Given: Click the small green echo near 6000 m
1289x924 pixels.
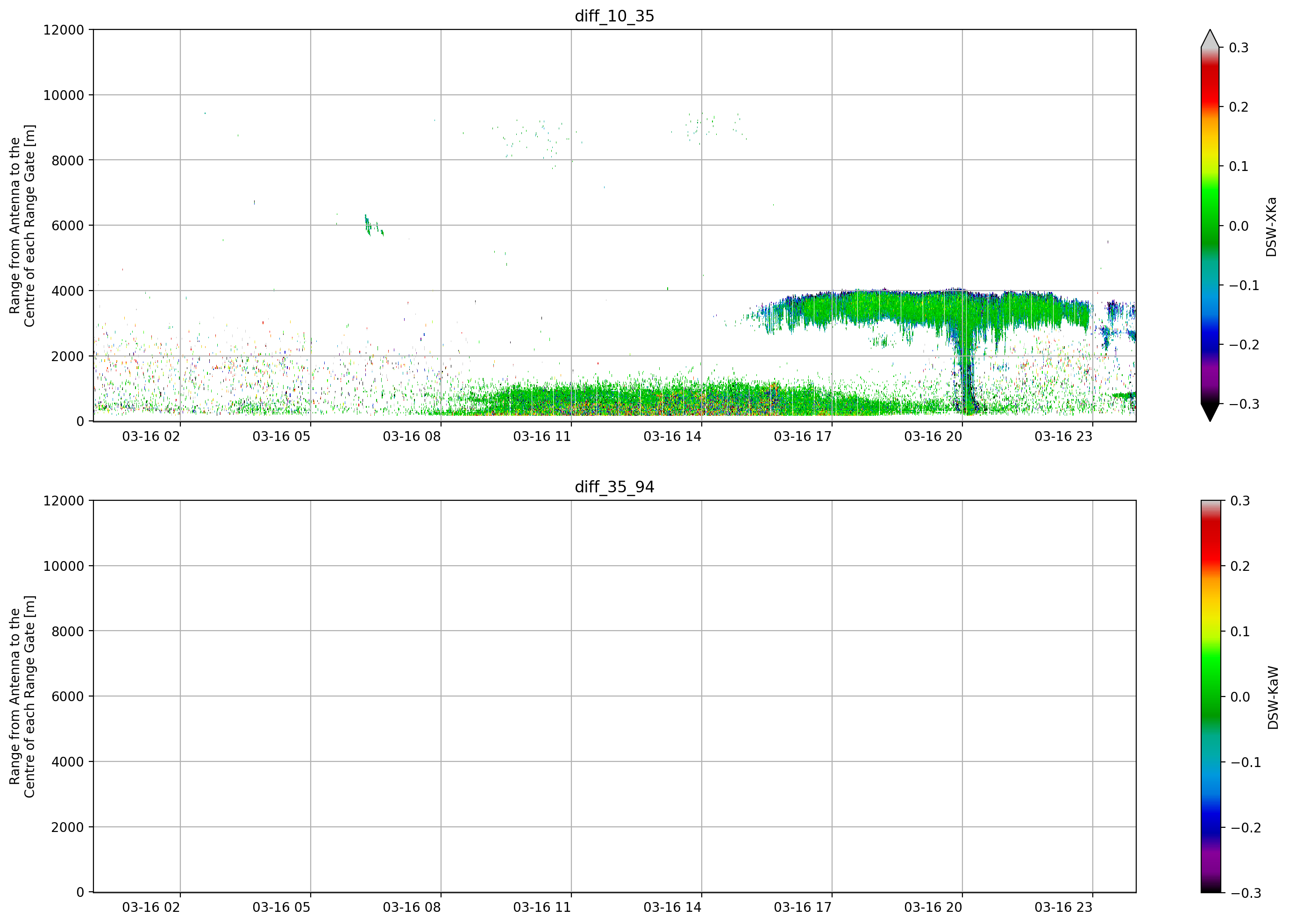Looking at the screenshot, I should point(373,226).
